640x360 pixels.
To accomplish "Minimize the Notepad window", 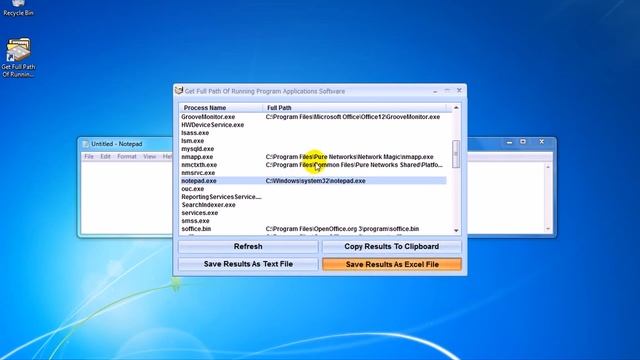I will (509, 142).
